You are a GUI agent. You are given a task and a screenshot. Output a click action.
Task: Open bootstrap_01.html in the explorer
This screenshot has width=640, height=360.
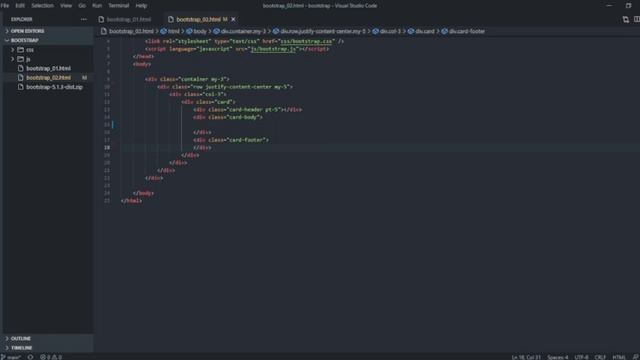(48, 69)
